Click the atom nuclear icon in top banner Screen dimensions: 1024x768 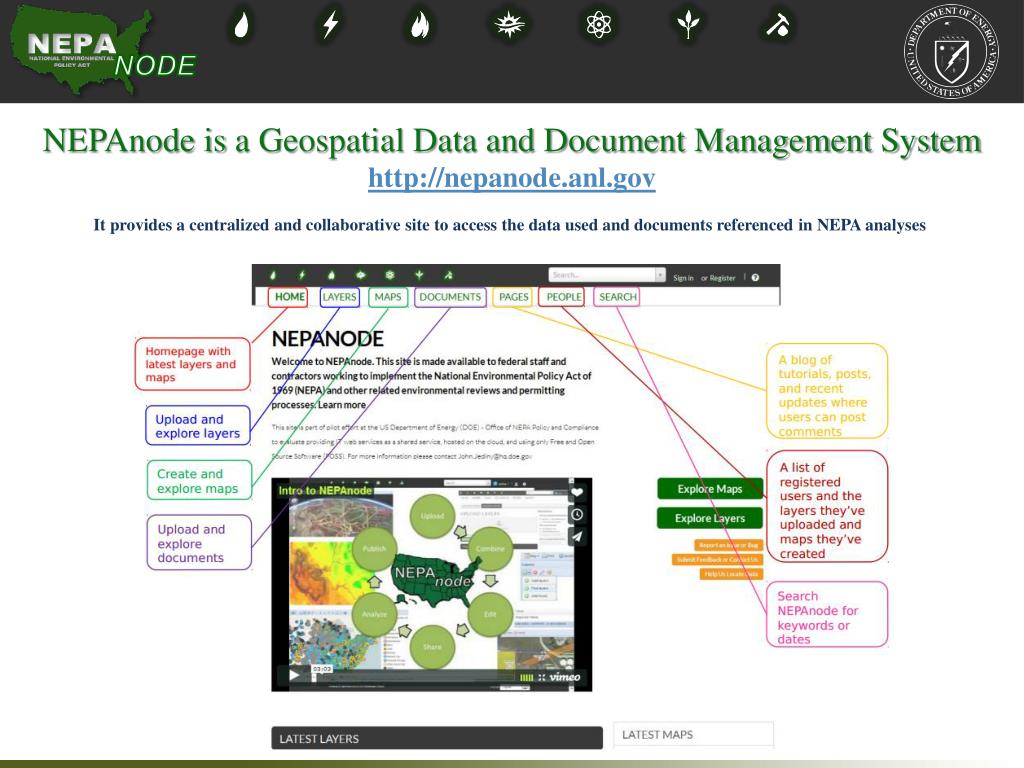tap(598, 25)
